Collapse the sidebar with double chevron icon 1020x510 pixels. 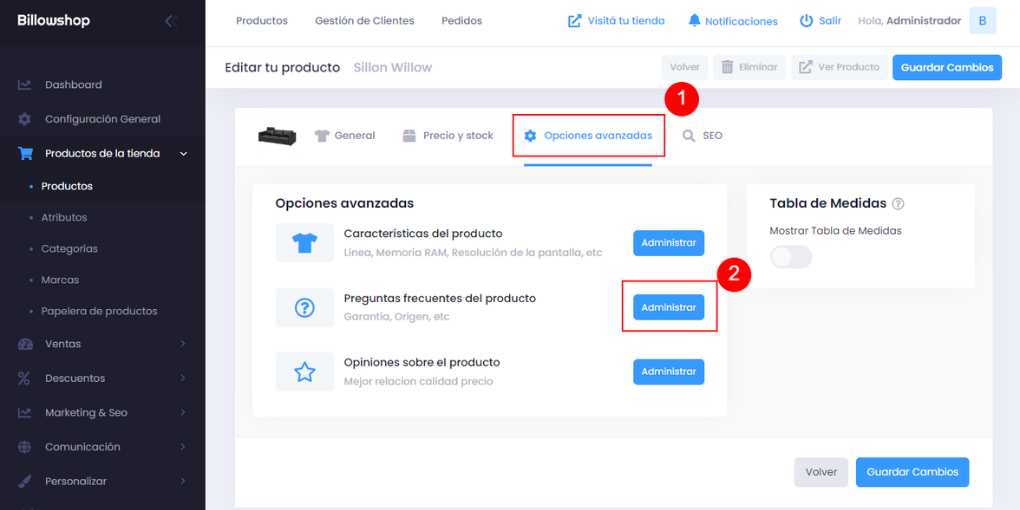coord(171,21)
